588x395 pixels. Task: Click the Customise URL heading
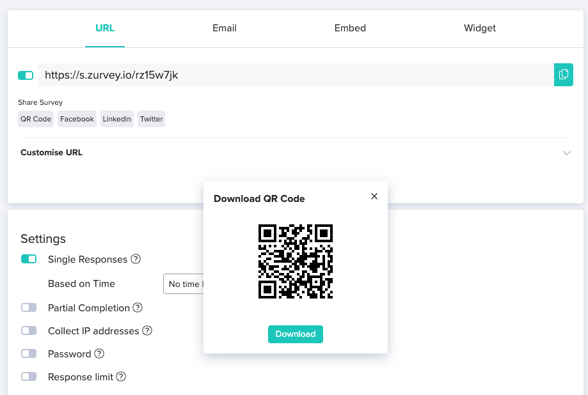pos(51,152)
